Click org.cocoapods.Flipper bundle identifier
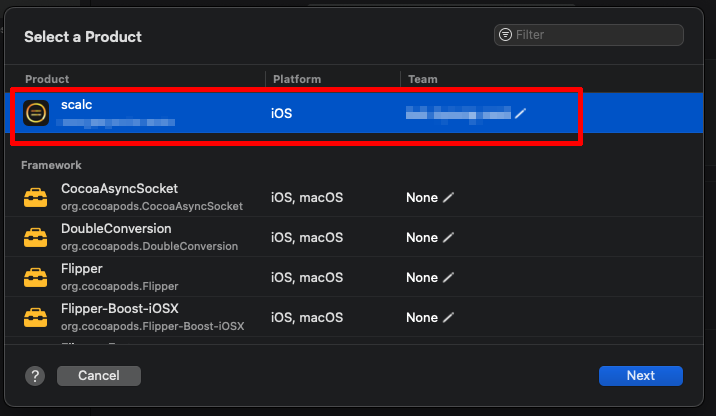716x416 pixels. coord(120,286)
